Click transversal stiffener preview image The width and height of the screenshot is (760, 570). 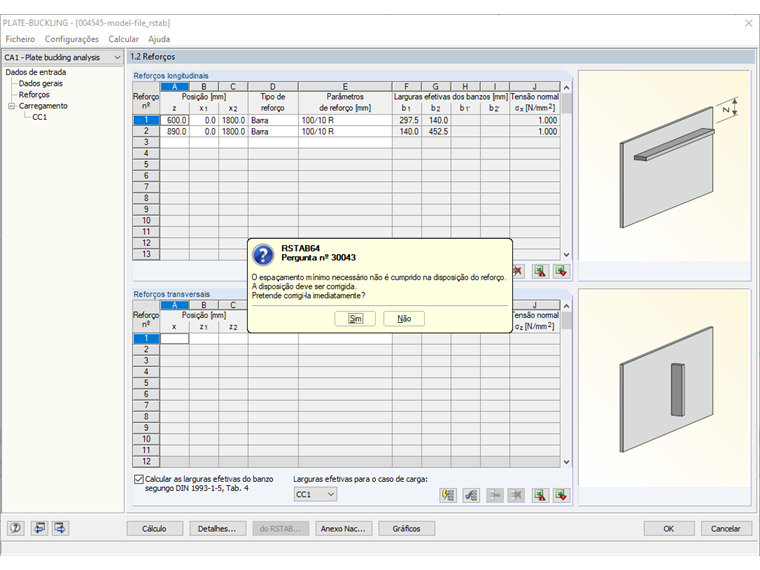coord(665,388)
